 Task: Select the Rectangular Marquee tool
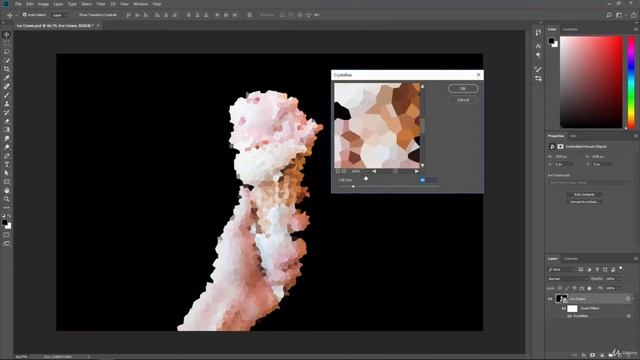click(x=7, y=43)
